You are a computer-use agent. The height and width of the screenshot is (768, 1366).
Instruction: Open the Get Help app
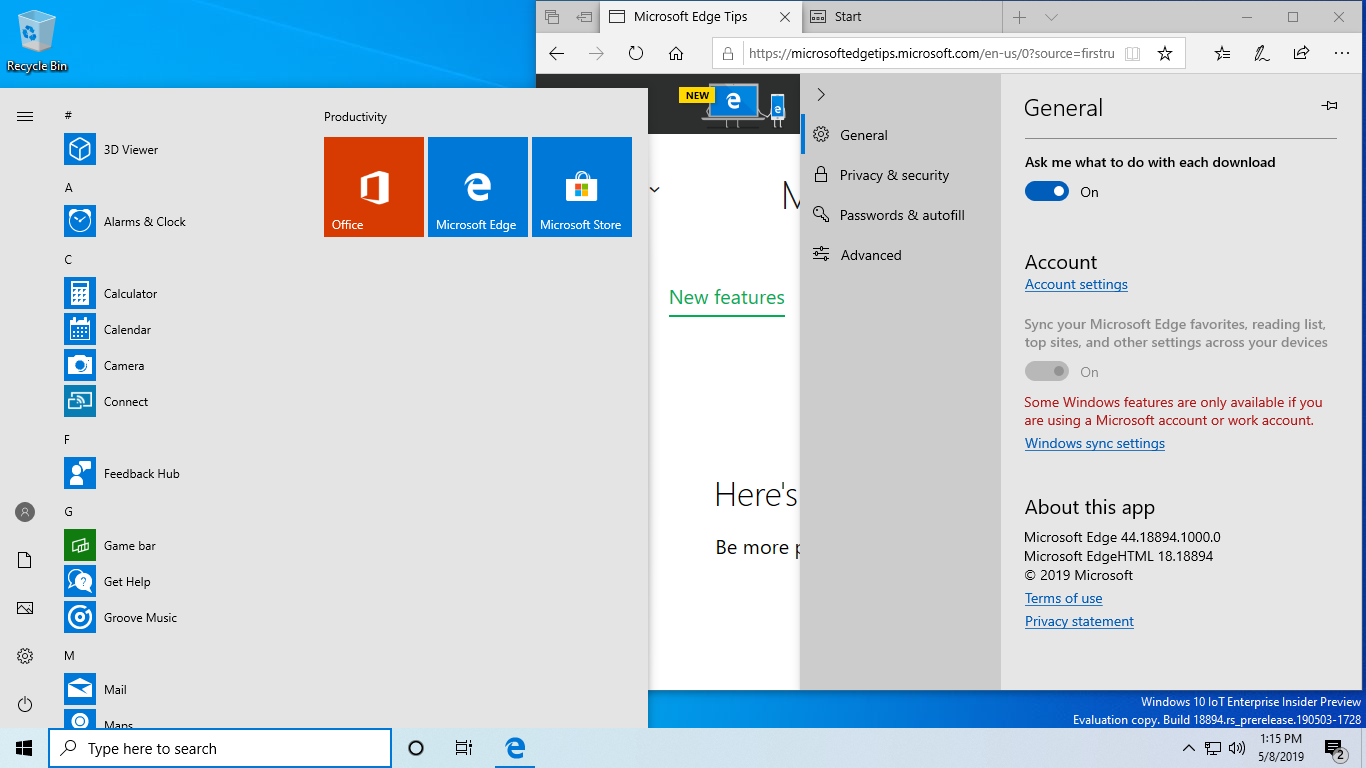point(80,582)
